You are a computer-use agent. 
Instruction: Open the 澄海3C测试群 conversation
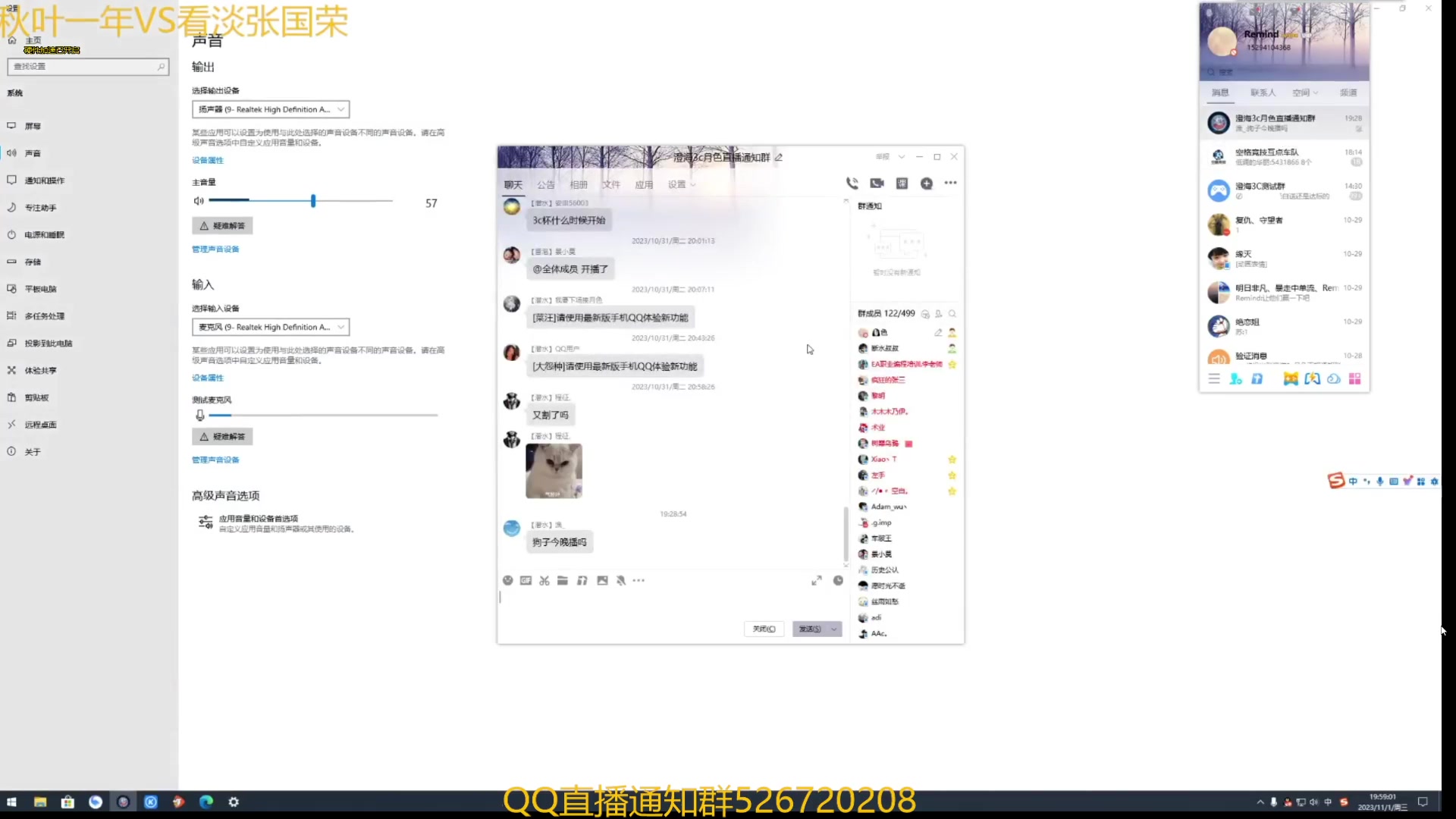(x=1285, y=190)
